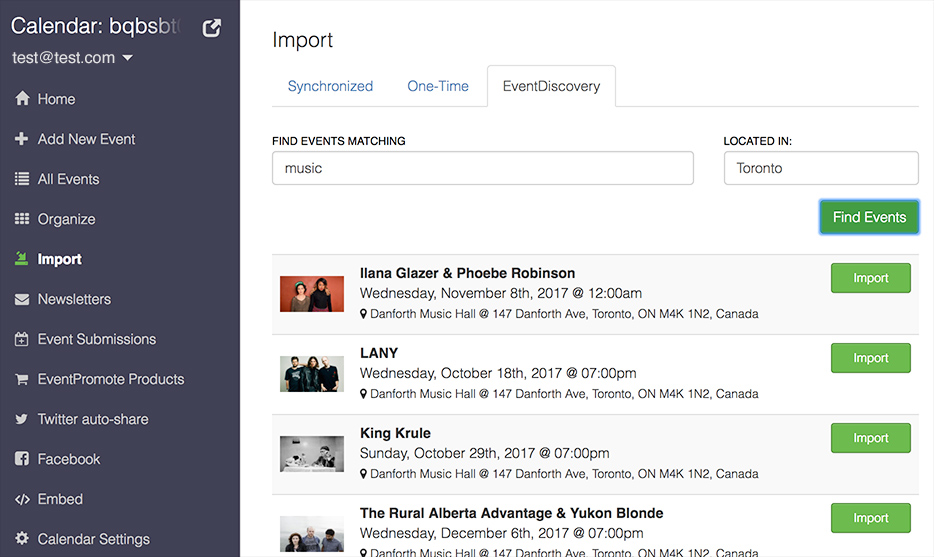Click the Find Events Matching search field

click(x=482, y=168)
